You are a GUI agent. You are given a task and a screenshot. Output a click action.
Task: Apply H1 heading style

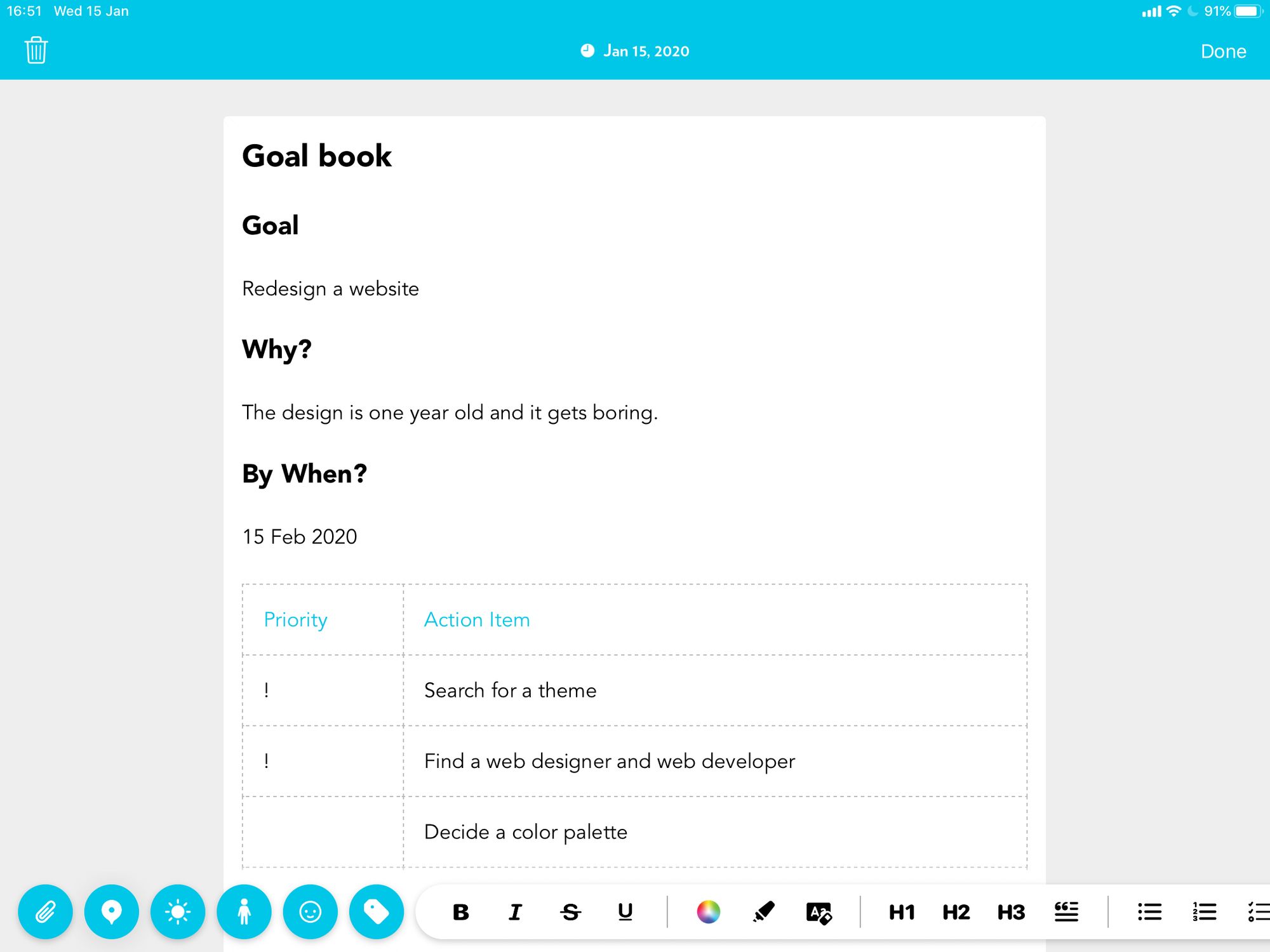[901, 911]
